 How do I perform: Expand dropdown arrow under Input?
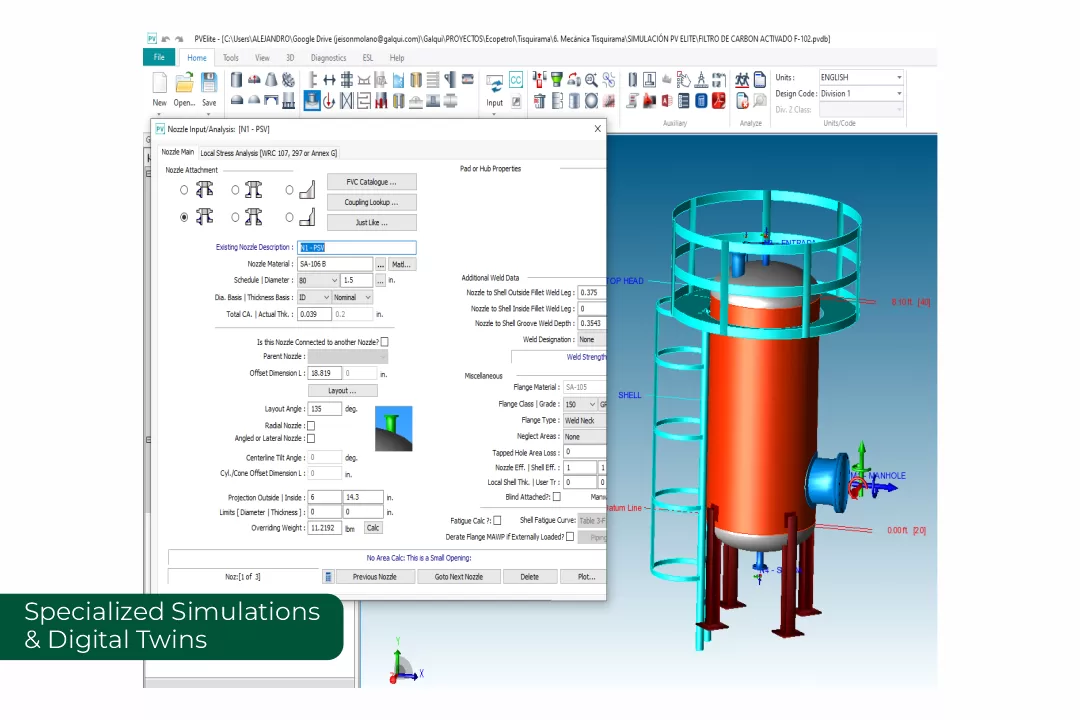[x=495, y=114]
